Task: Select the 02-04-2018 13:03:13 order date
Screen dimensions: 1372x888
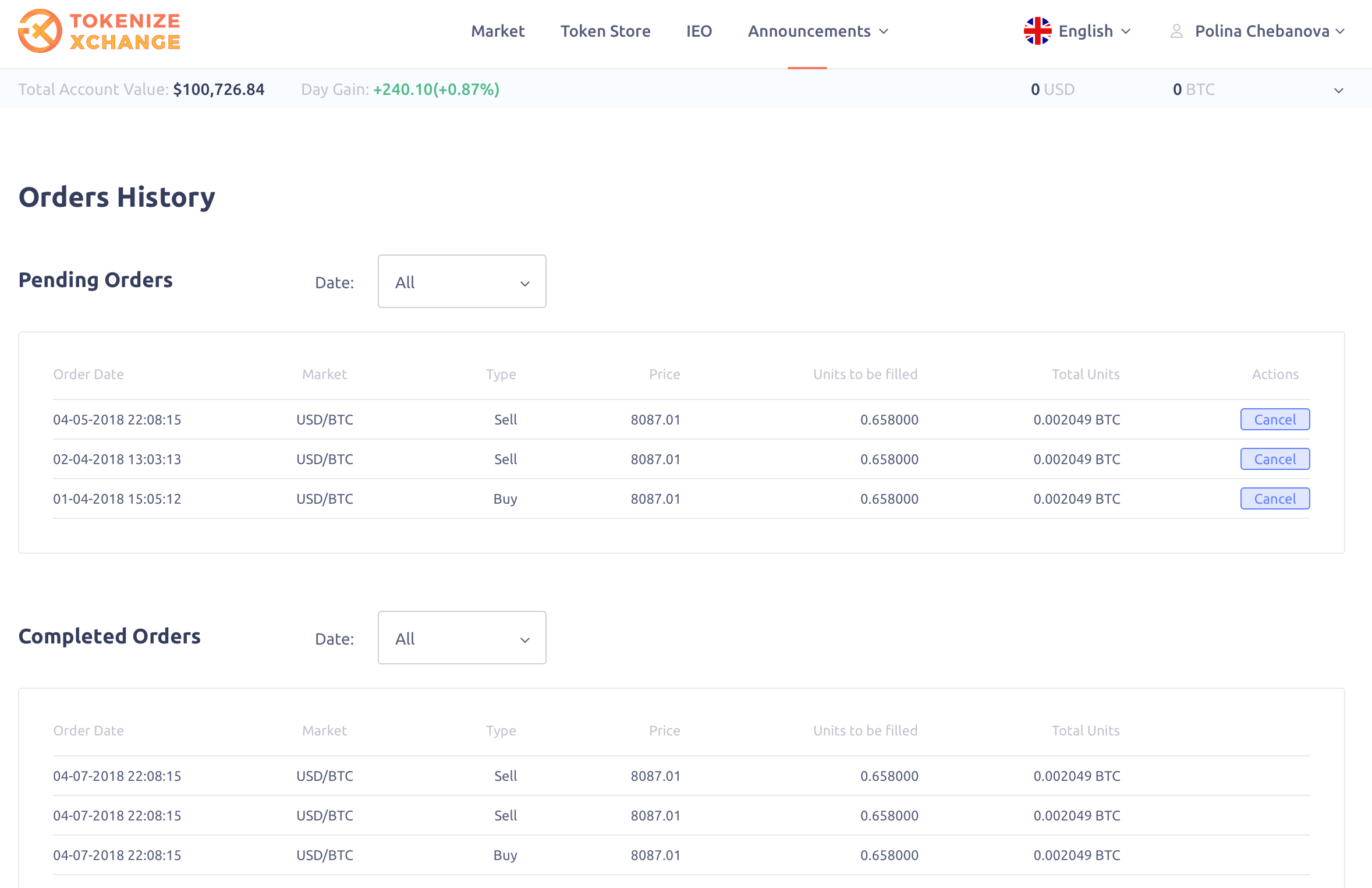Action: [117, 459]
